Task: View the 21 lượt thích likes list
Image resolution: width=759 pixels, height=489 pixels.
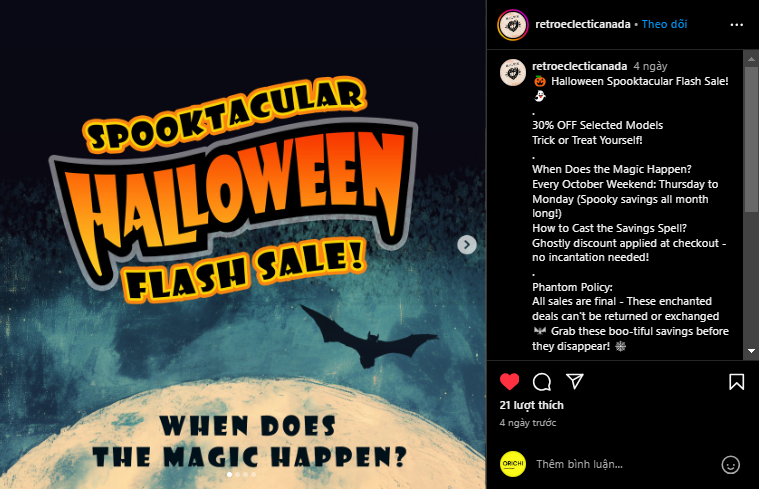Action: pos(531,405)
